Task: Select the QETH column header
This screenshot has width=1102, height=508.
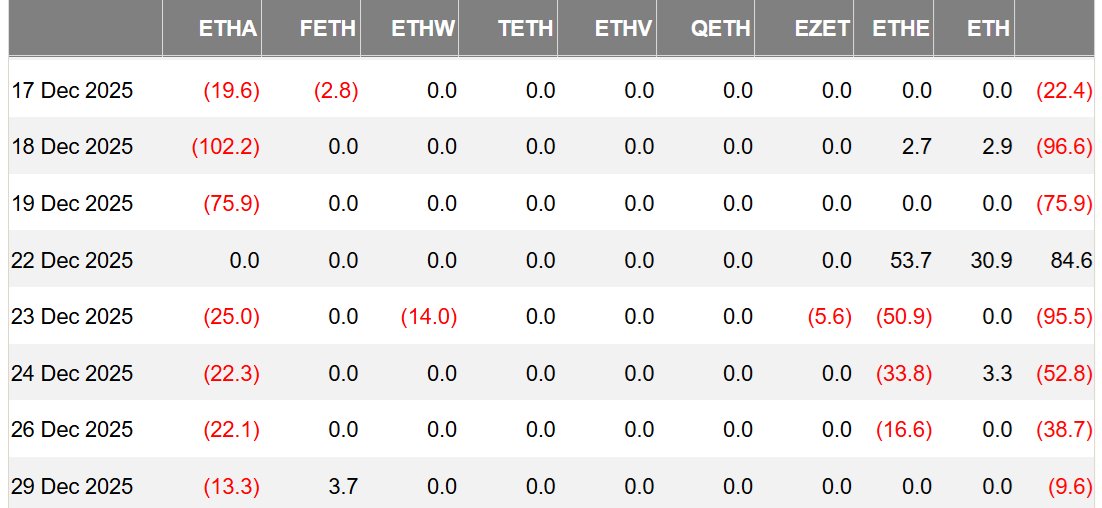Action: [720, 28]
